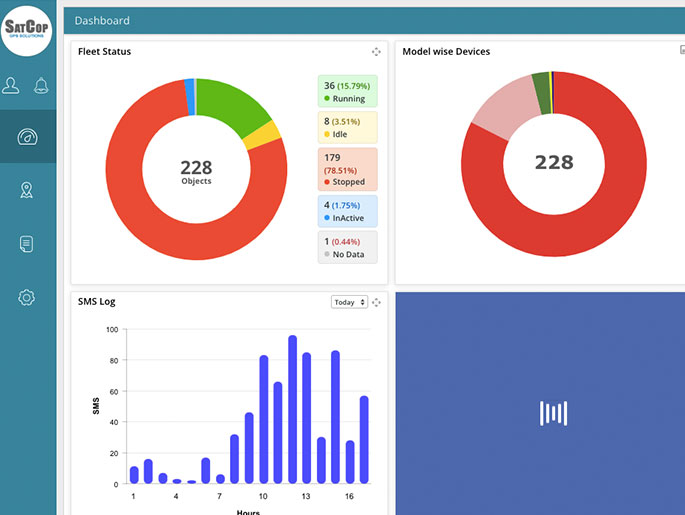Open the user profile icon

[x=11, y=86]
